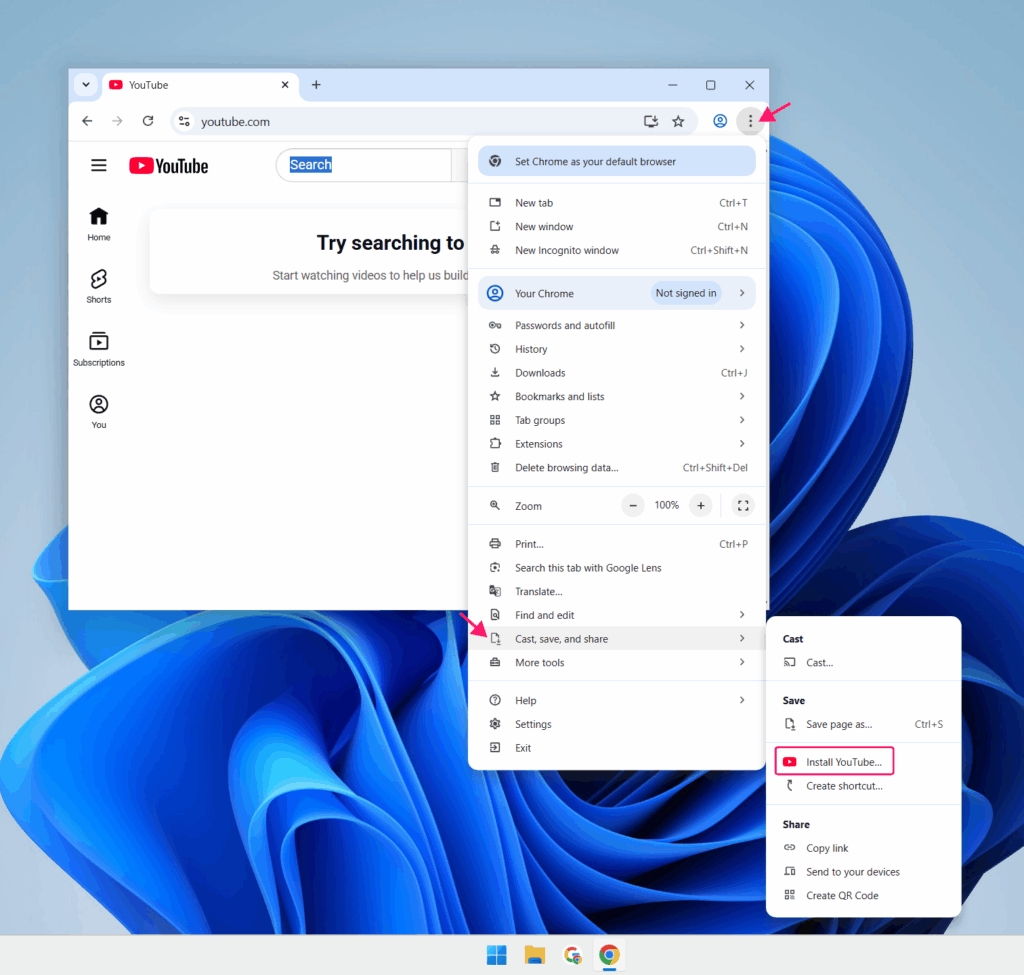
Task: Choose Copy link under Share
Action: tap(863, 848)
